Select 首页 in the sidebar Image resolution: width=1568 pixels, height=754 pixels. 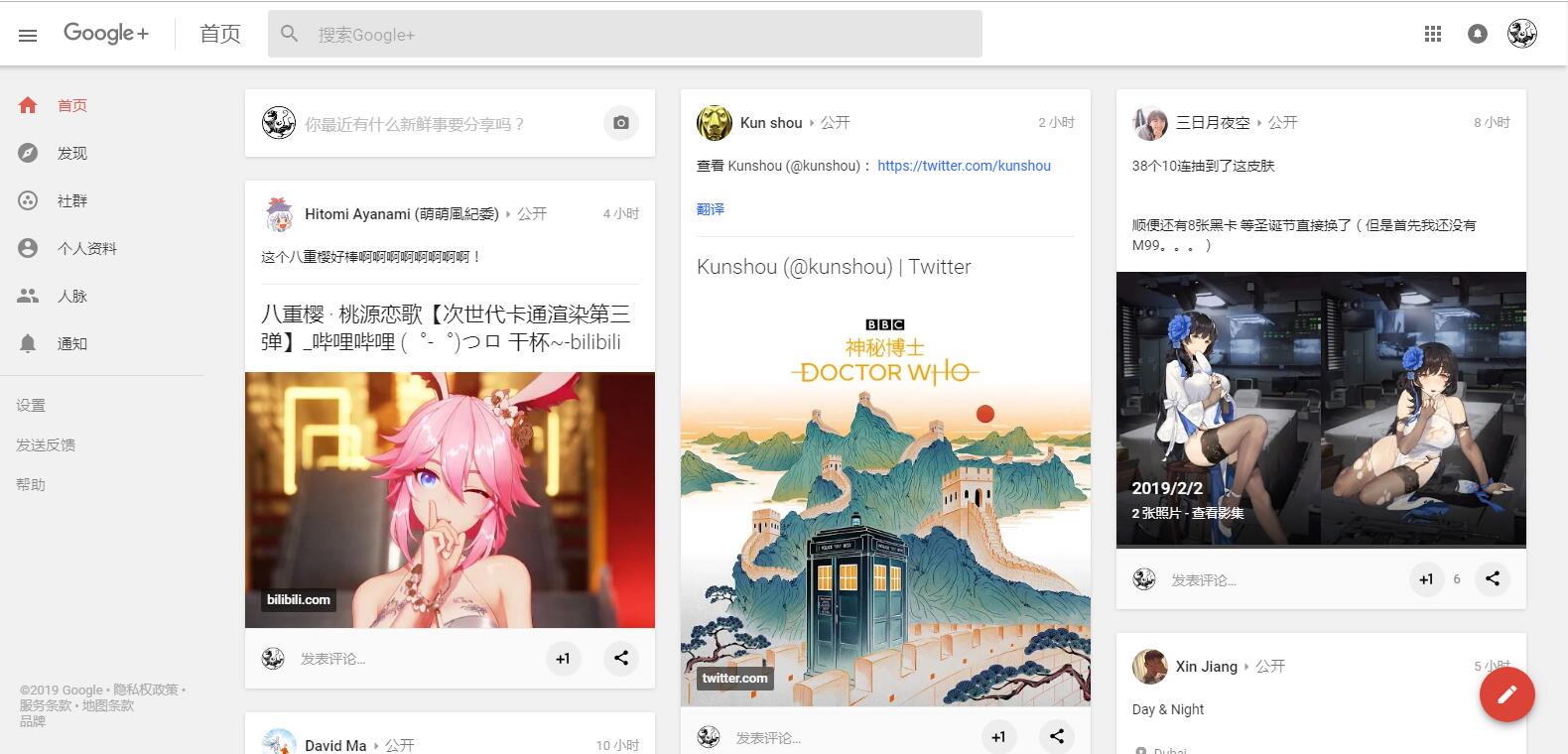[x=72, y=105]
